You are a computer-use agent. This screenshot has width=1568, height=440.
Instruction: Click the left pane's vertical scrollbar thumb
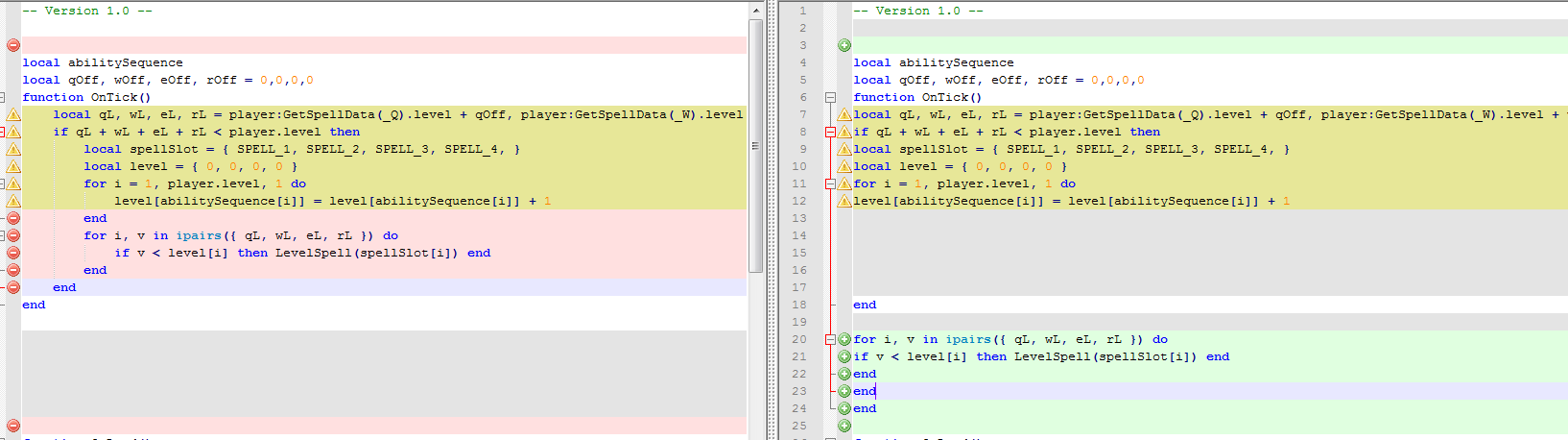tap(755, 145)
